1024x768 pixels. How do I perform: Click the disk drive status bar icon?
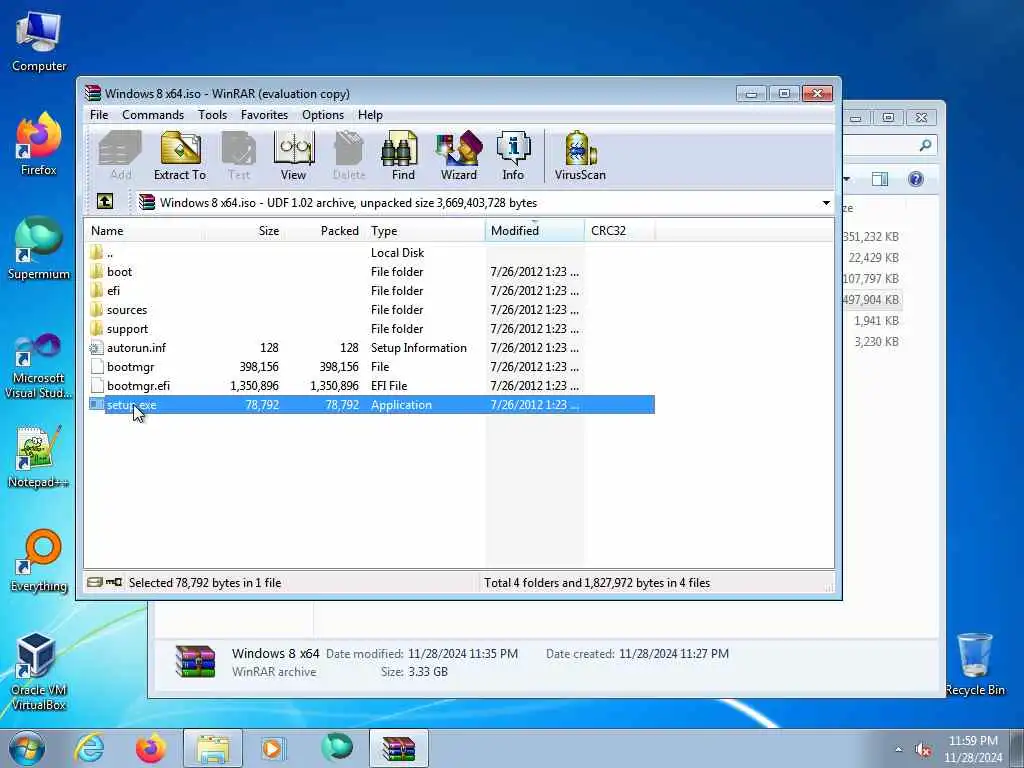(95, 582)
